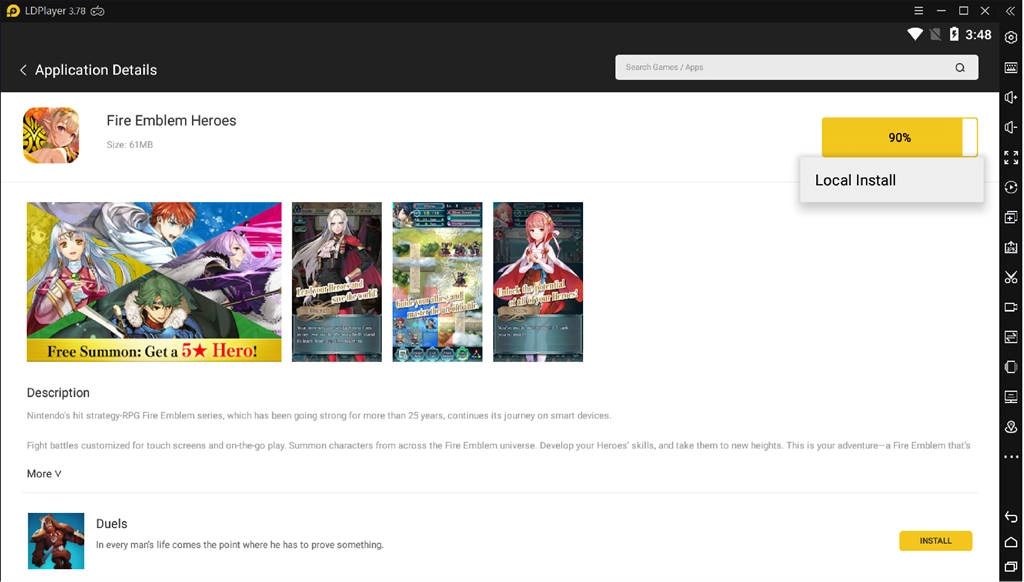Open Free Summon banner screenshot
Viewport: 1024px width, 582px height.
pyautogui.click(x=154, y=282)
